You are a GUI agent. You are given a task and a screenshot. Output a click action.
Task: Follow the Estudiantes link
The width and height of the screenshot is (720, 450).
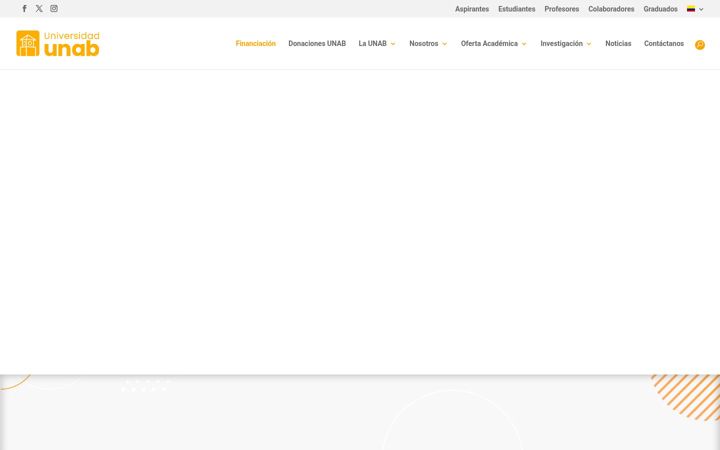517,9
